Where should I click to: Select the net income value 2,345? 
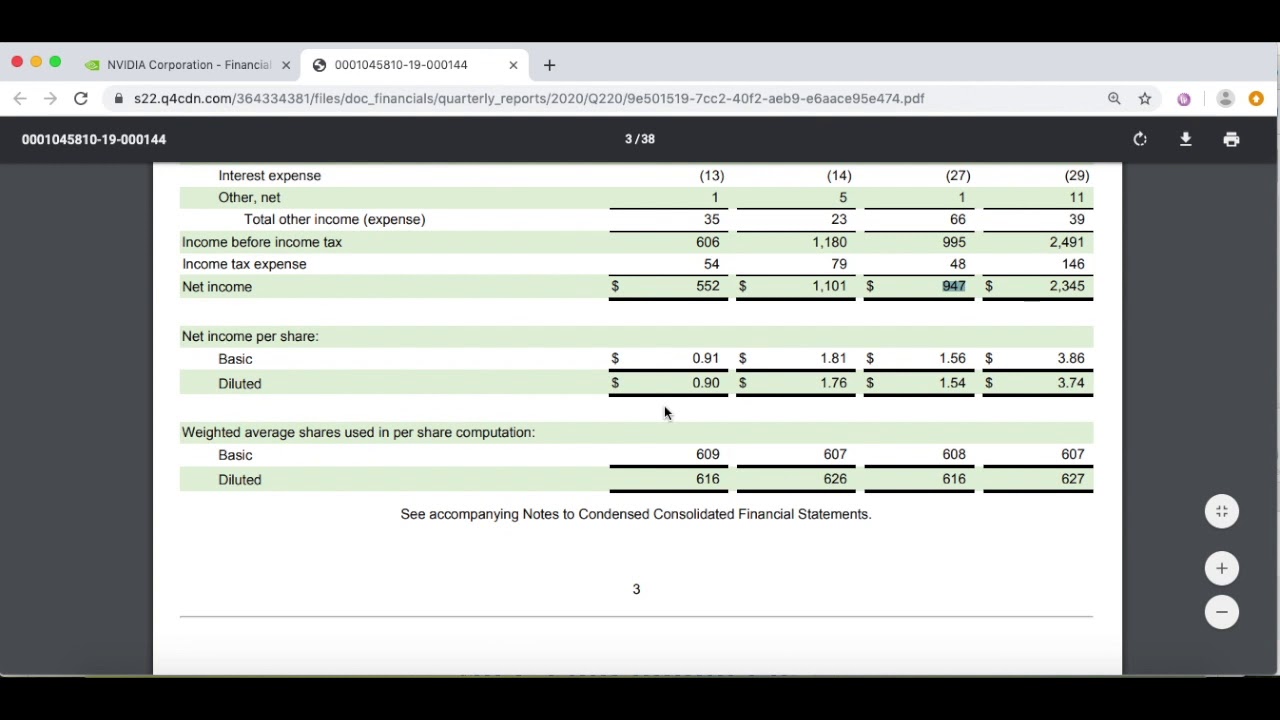1067,286
